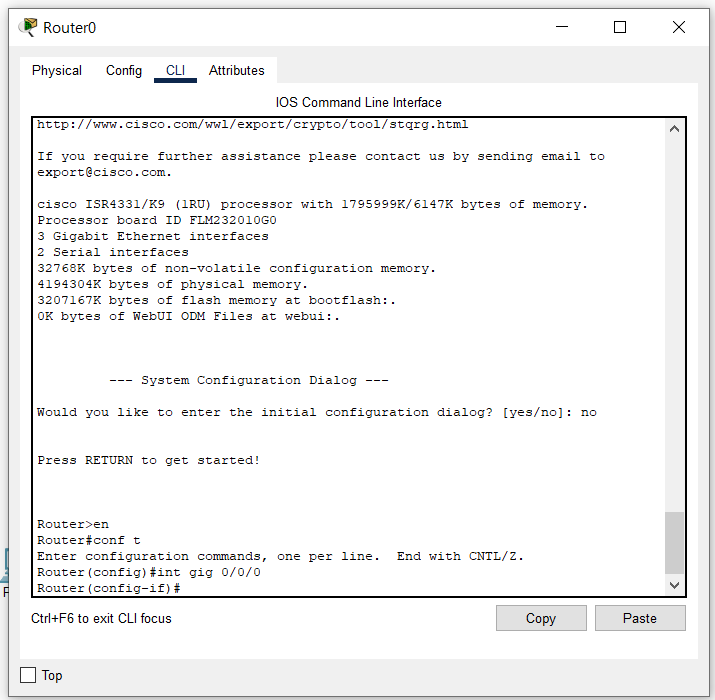
Task: Select the CLI tab
Action: (175, 71)
